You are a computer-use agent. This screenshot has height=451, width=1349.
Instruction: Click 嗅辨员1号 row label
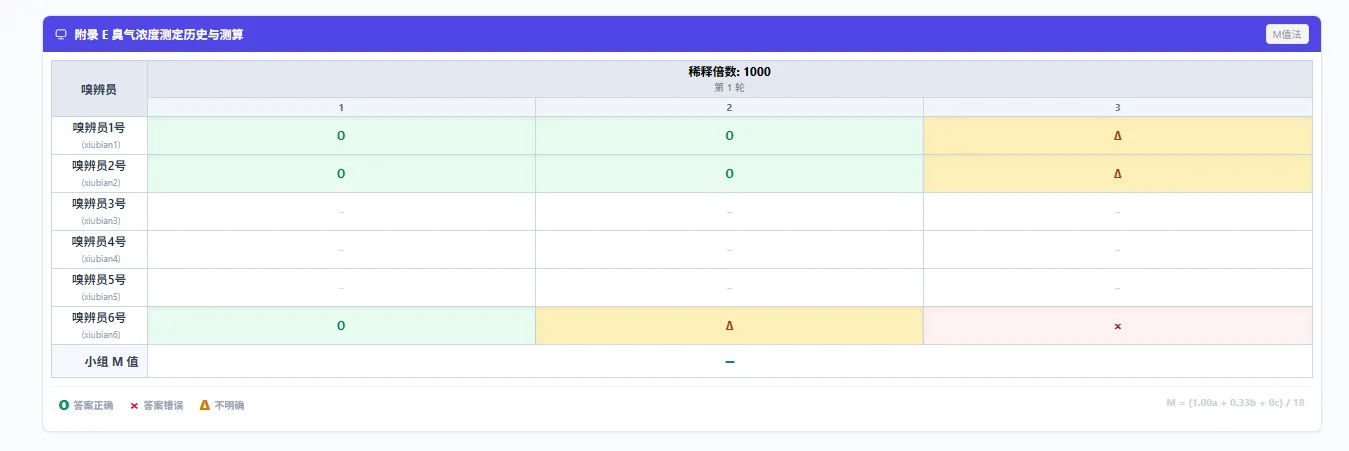pos(99,128)
